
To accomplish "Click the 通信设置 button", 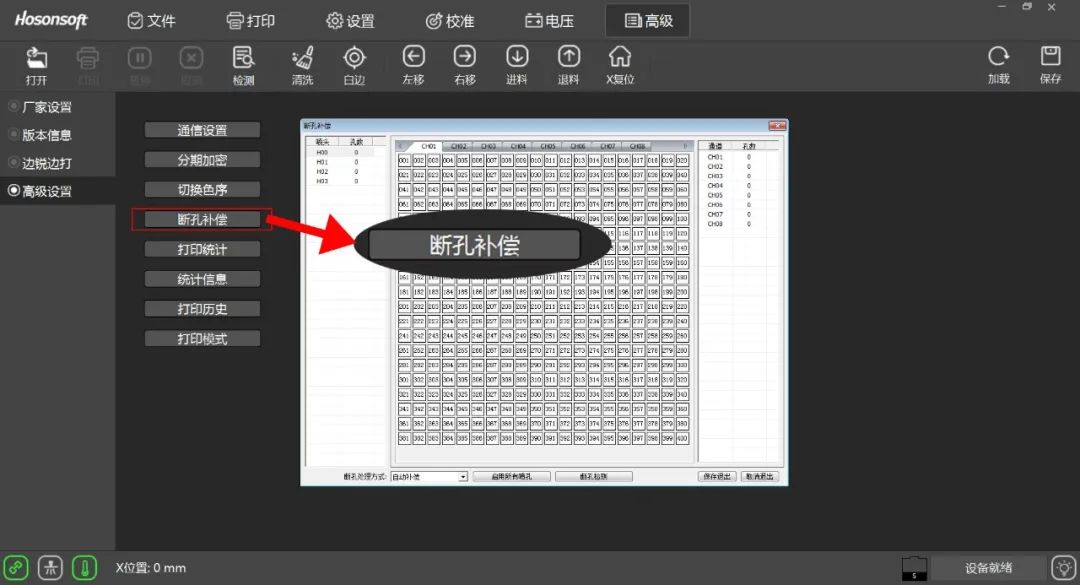I will click(202, 130).
